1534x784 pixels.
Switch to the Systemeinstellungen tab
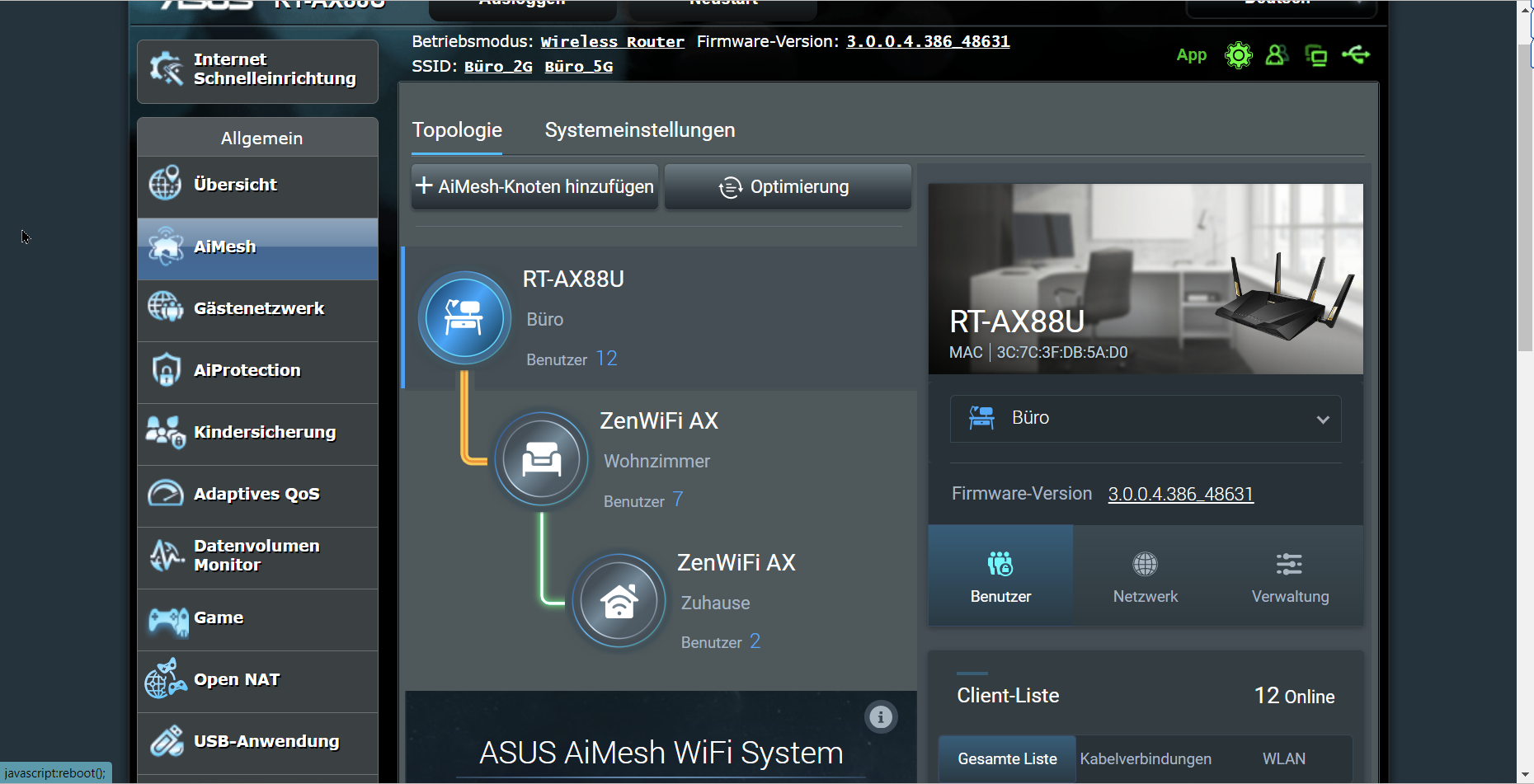640,130
